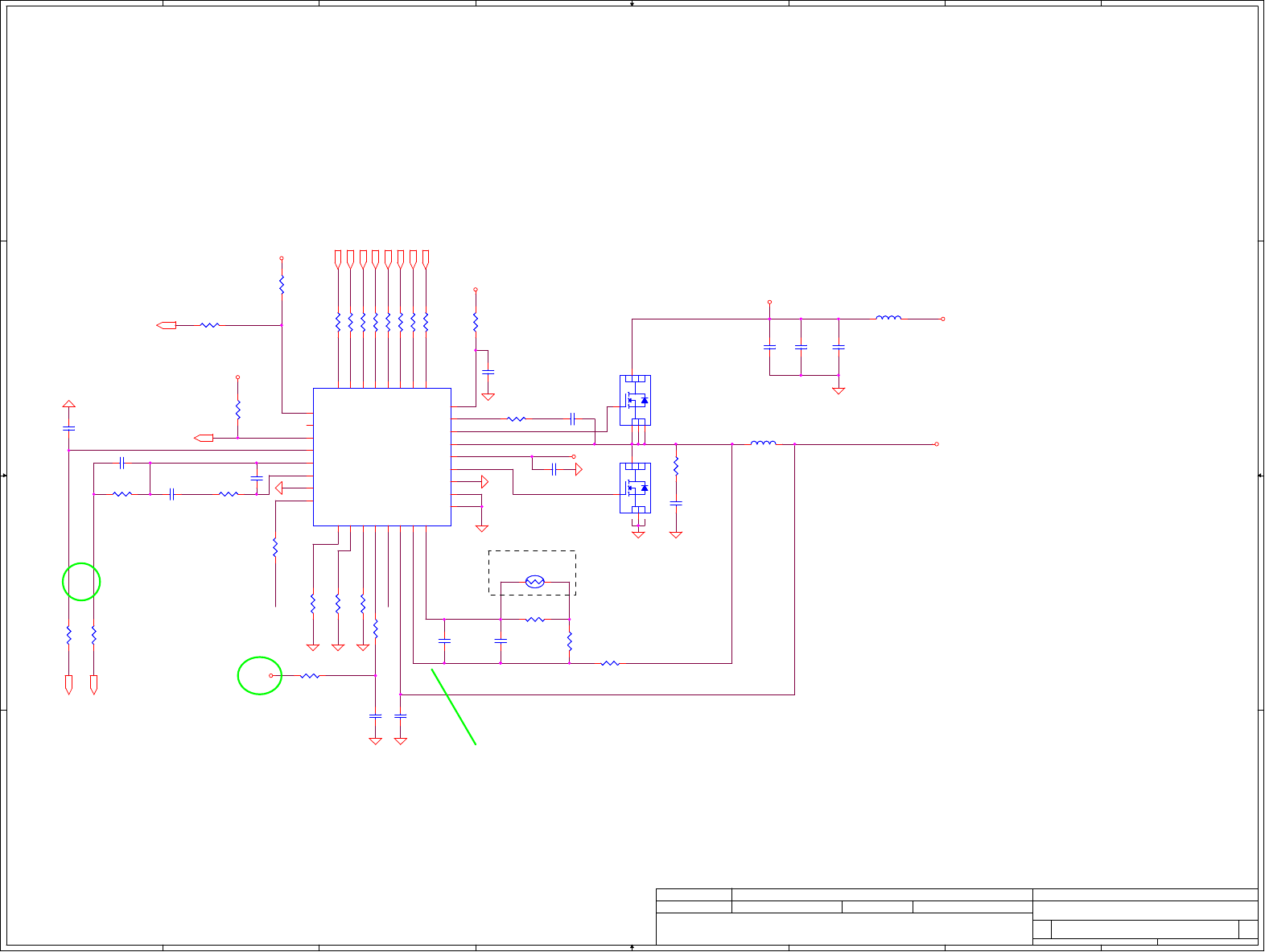Select the right off-page connector at the bottom left
This screenshot has width=1265, height=952.
pos(93,685)
